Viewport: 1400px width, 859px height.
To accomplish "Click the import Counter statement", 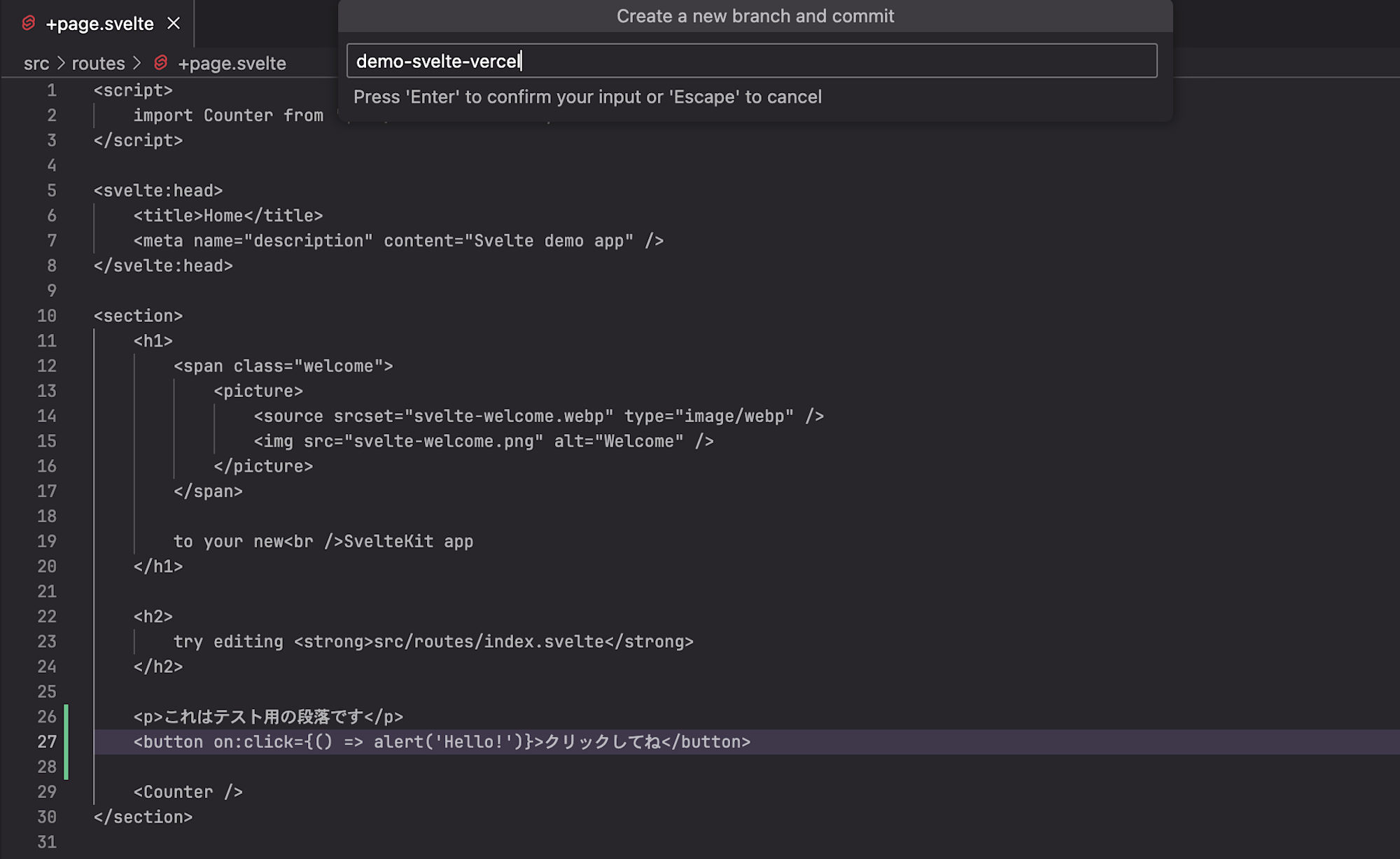I will pos(228,116).
